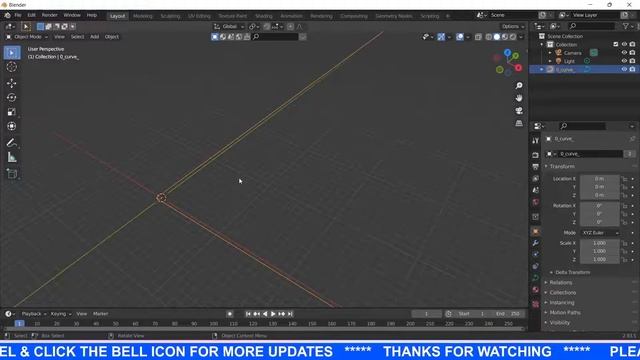Open the Edit menu
This screenshot has height=360, width=640.
click(x=31, y=16)
